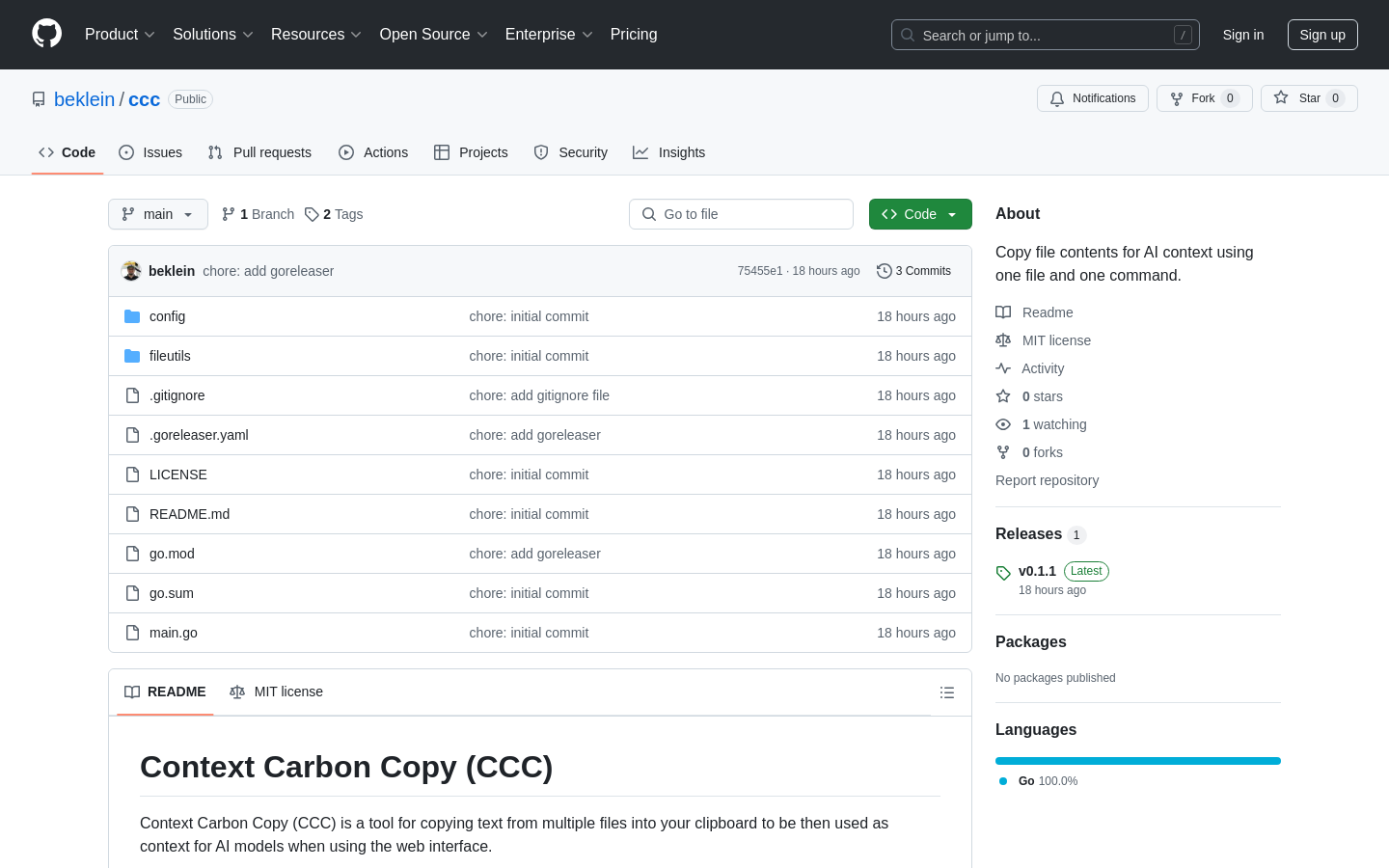Open the green Code dropdown
Screen dimensions: 1389x868
(920, 214)
